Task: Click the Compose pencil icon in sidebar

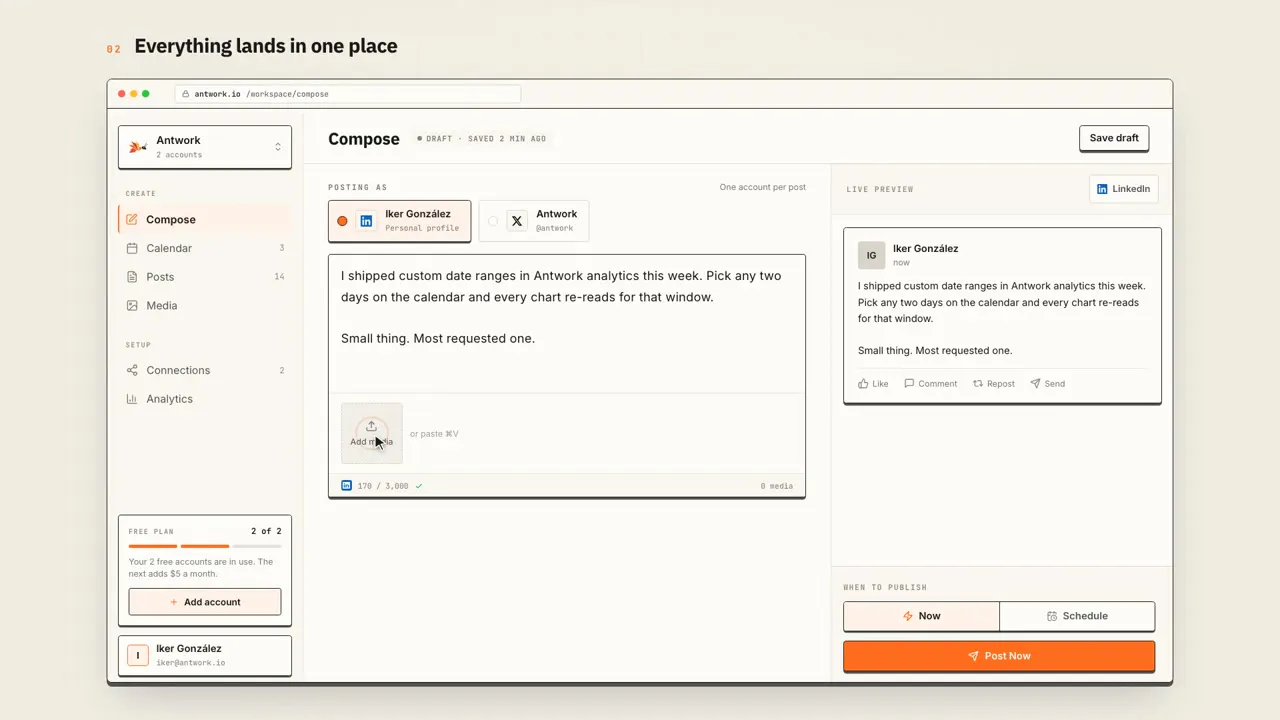Action: point(132,219)
